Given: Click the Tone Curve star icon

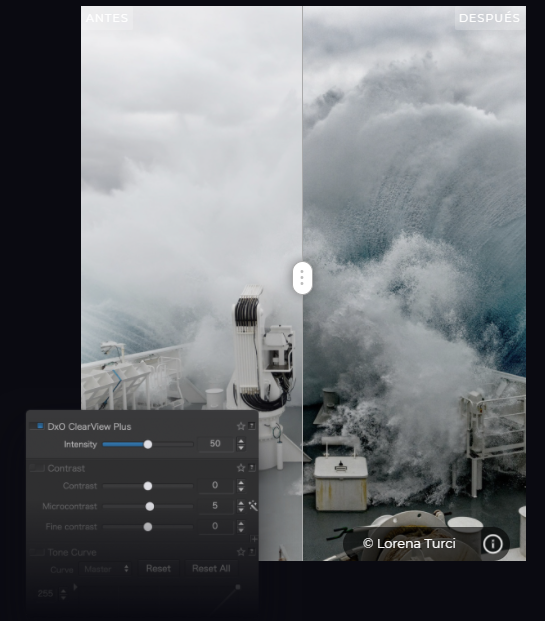Looking at the screenshot, I should [241, 552].
